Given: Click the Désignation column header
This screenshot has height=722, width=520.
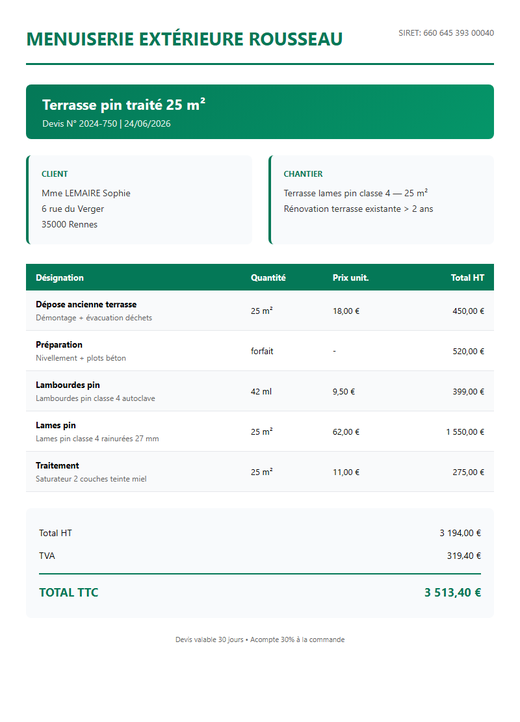Looking at the screenshot, I should click(x=60, y=278).
